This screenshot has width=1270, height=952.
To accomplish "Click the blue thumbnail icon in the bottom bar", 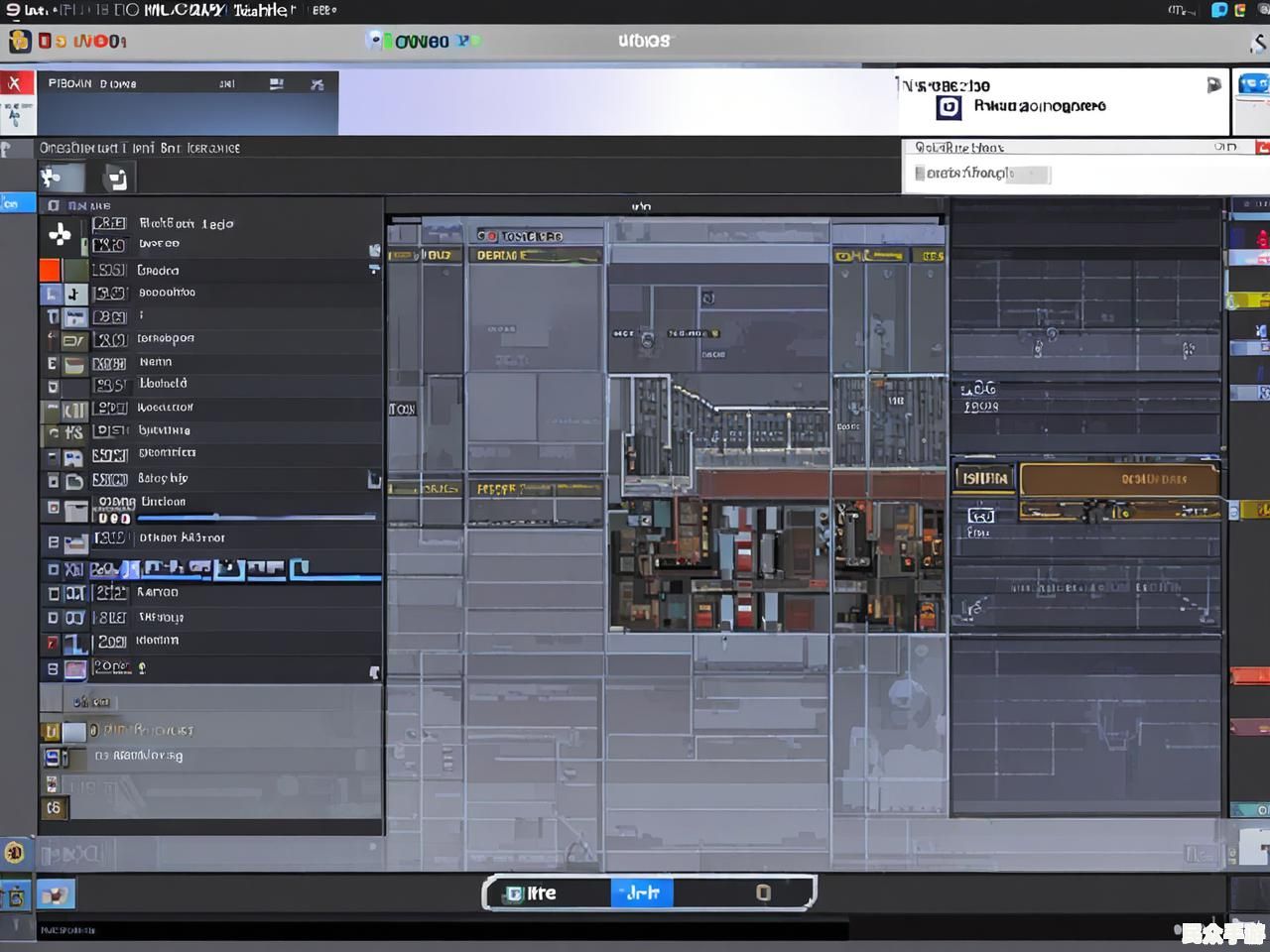I will [56, 894].
